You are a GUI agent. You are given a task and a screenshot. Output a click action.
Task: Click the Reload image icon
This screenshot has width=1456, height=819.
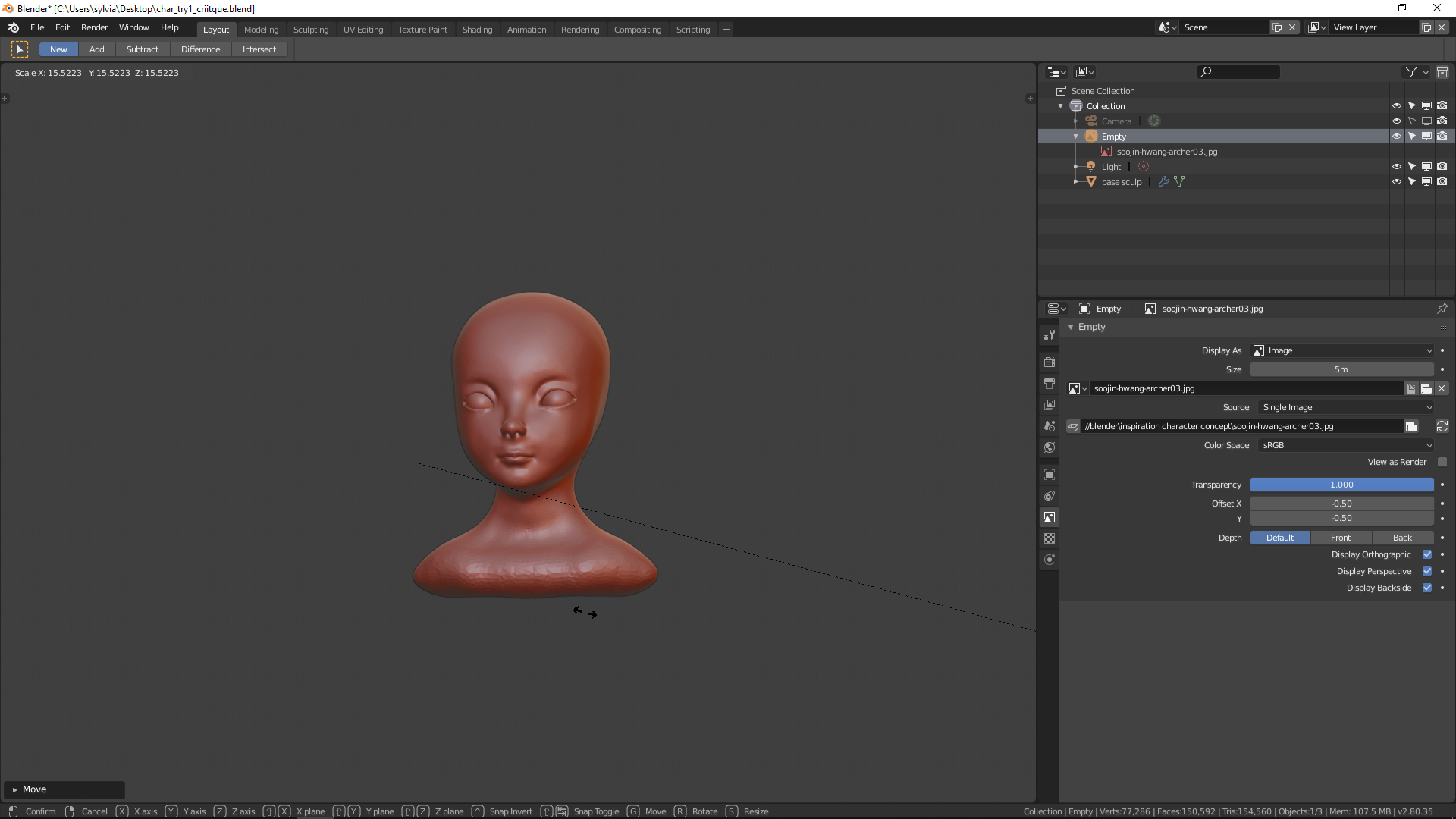pos(1442,427)
